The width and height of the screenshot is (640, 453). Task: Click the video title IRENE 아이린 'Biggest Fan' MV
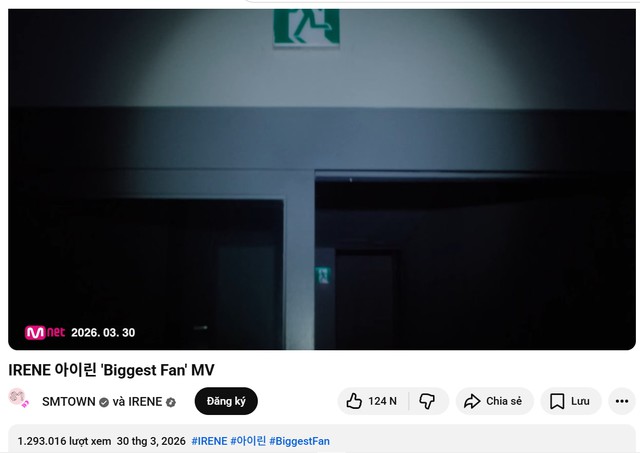tap(111, 370)
